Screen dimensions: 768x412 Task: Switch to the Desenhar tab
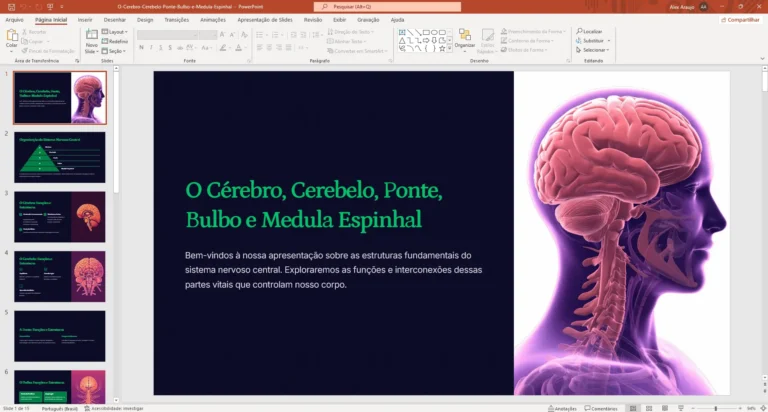(x=115, y=20)
